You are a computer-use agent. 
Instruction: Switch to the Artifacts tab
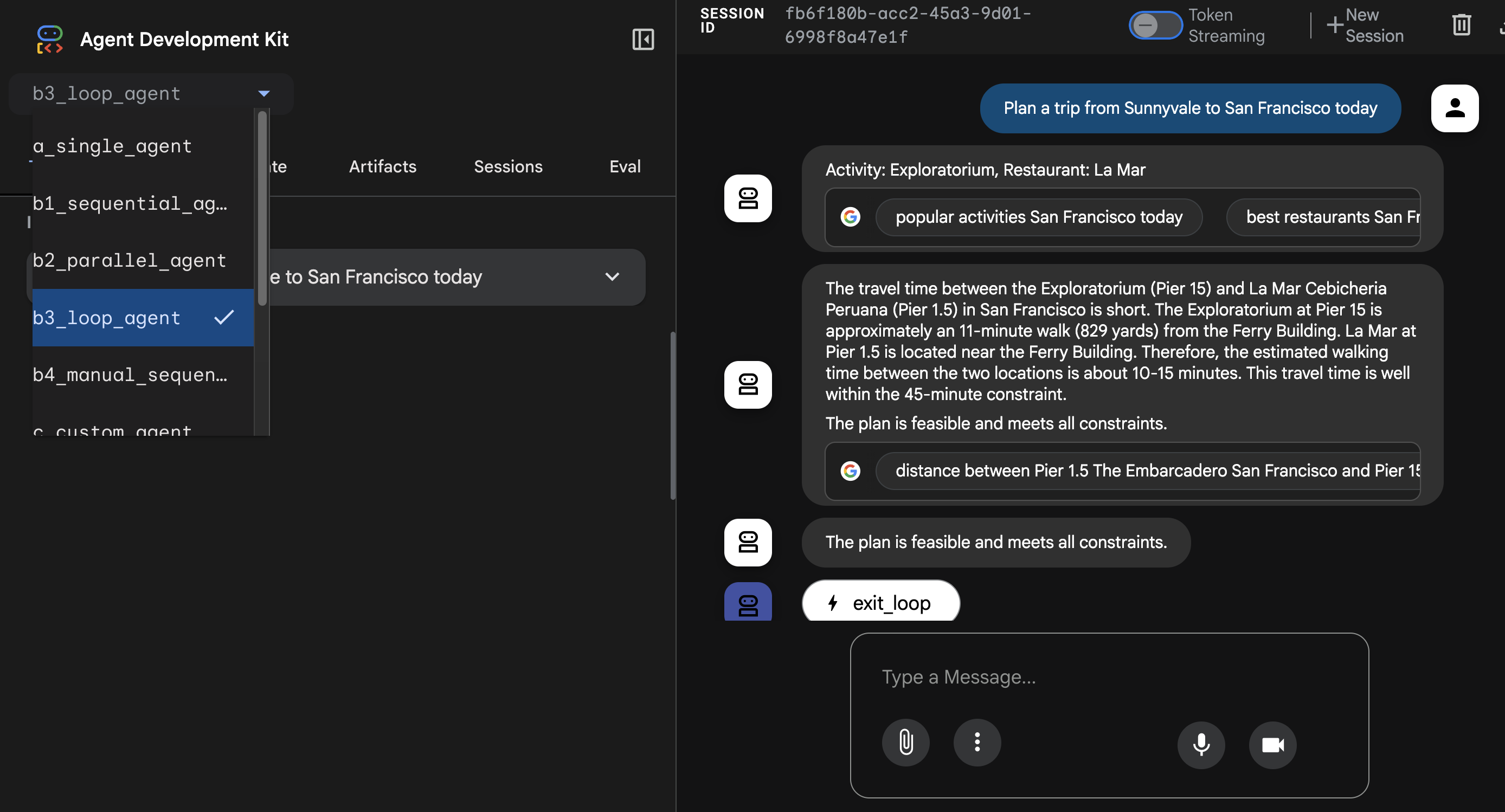[x=383, y=166]
